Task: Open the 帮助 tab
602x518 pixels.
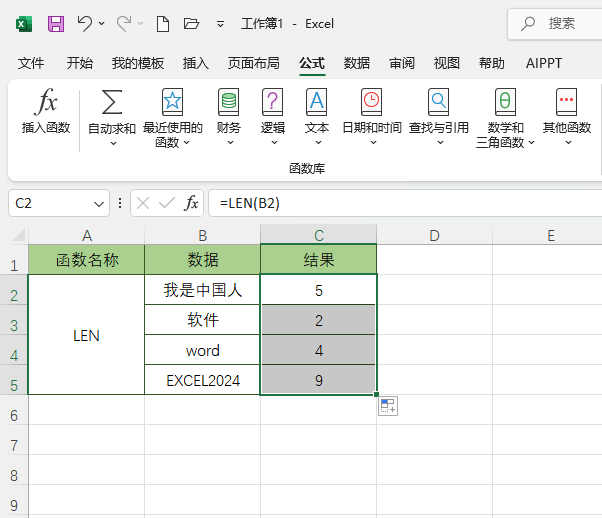Action: (x=492, y=63)
